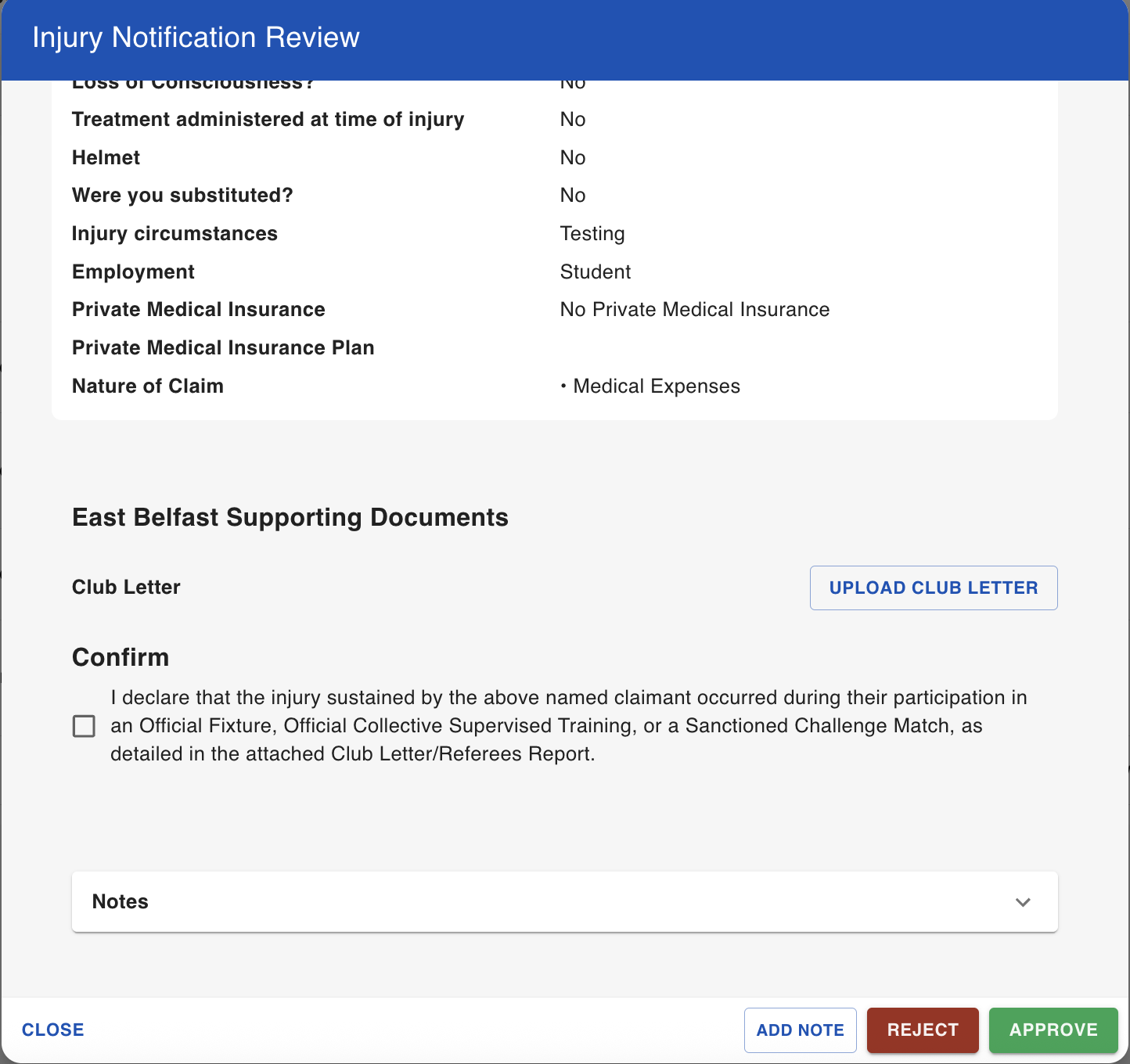Image resolution: width=1130 pixels, height=1064 pixels.
Task: Add a note to the review
Action: tap(800, 1030)
